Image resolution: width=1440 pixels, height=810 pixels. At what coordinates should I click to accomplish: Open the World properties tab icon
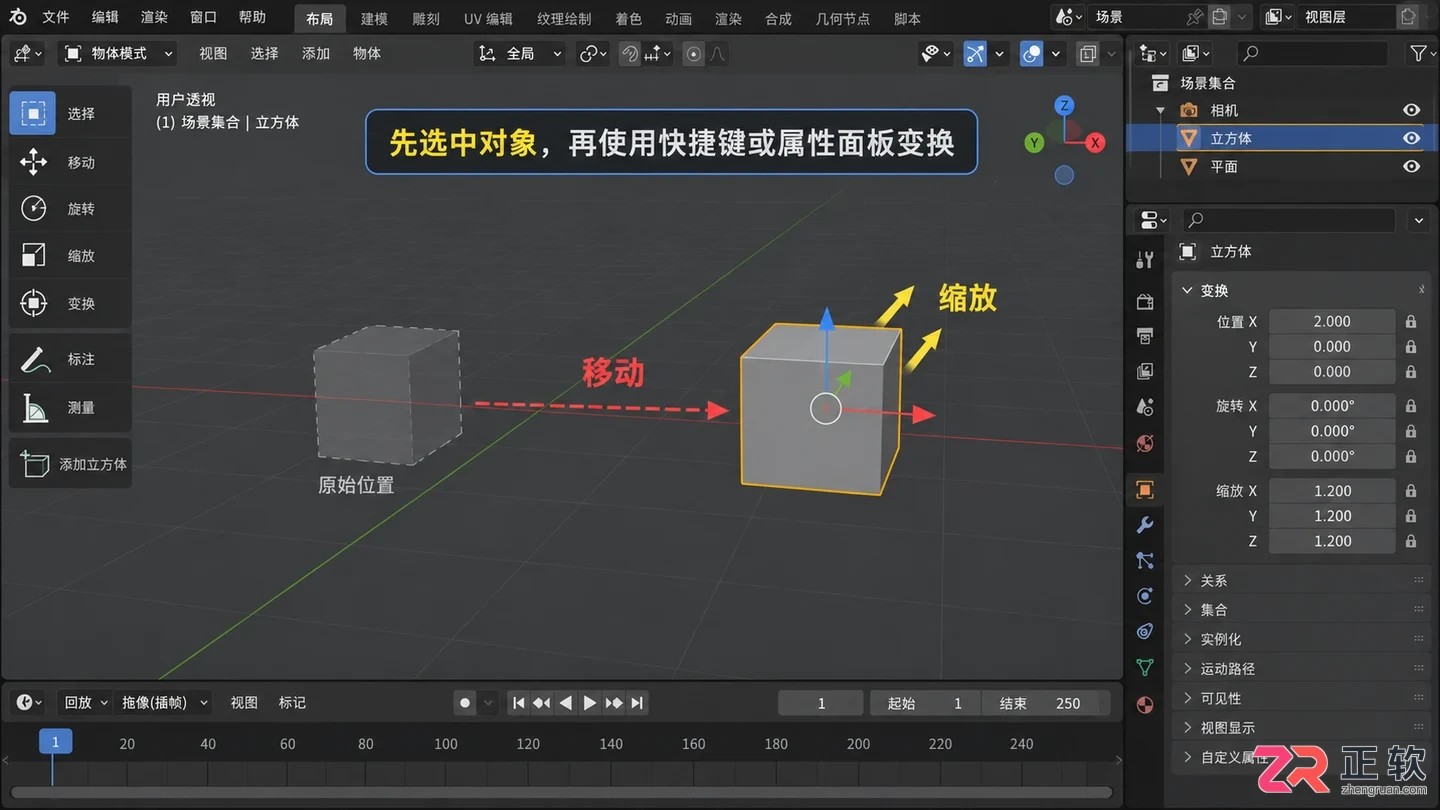pos(1145,443)
